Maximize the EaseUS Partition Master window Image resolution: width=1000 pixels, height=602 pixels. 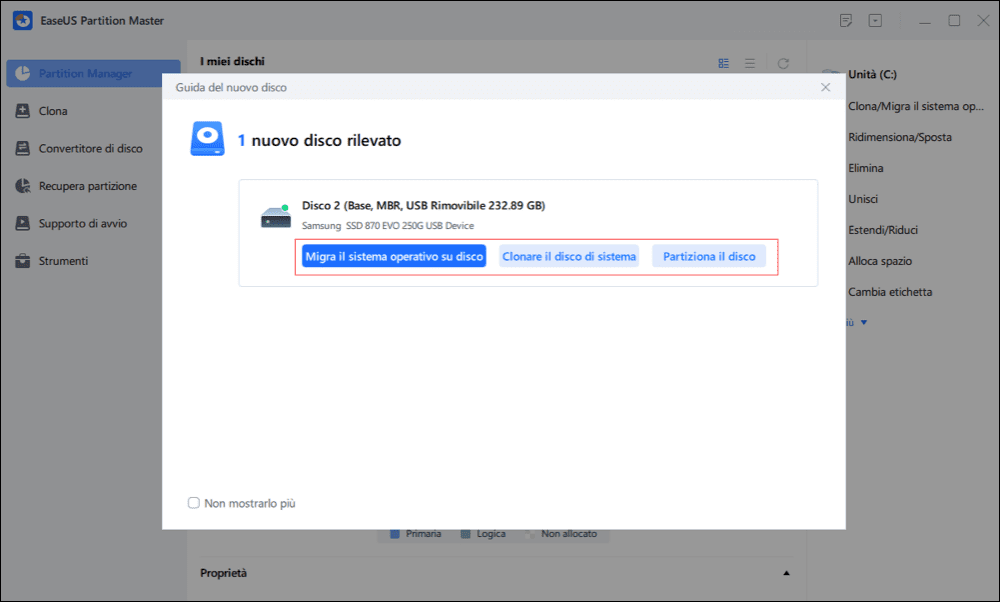(x=954, y=20)
